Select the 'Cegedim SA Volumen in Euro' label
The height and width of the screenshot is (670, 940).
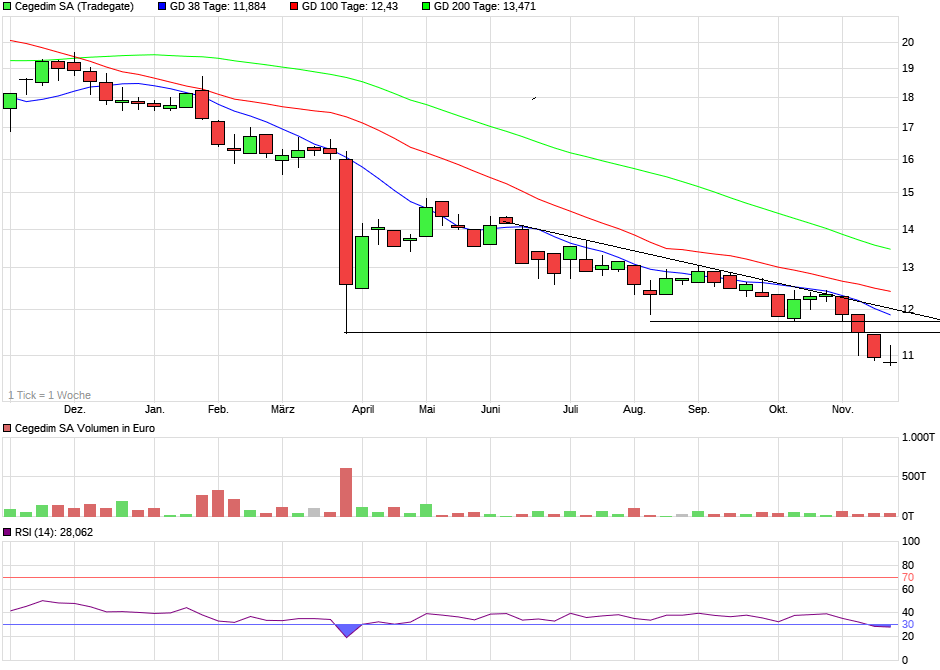click(85, 428)
